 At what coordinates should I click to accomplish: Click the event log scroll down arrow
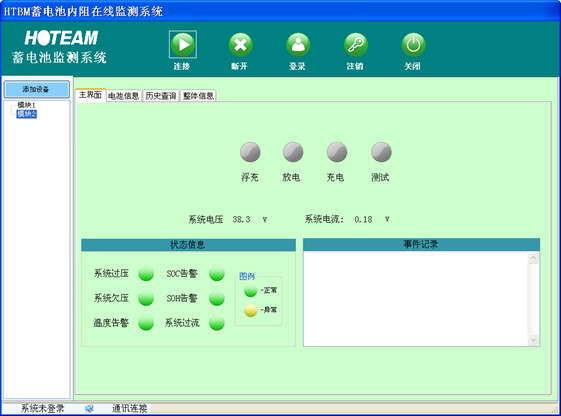point(533,340)
